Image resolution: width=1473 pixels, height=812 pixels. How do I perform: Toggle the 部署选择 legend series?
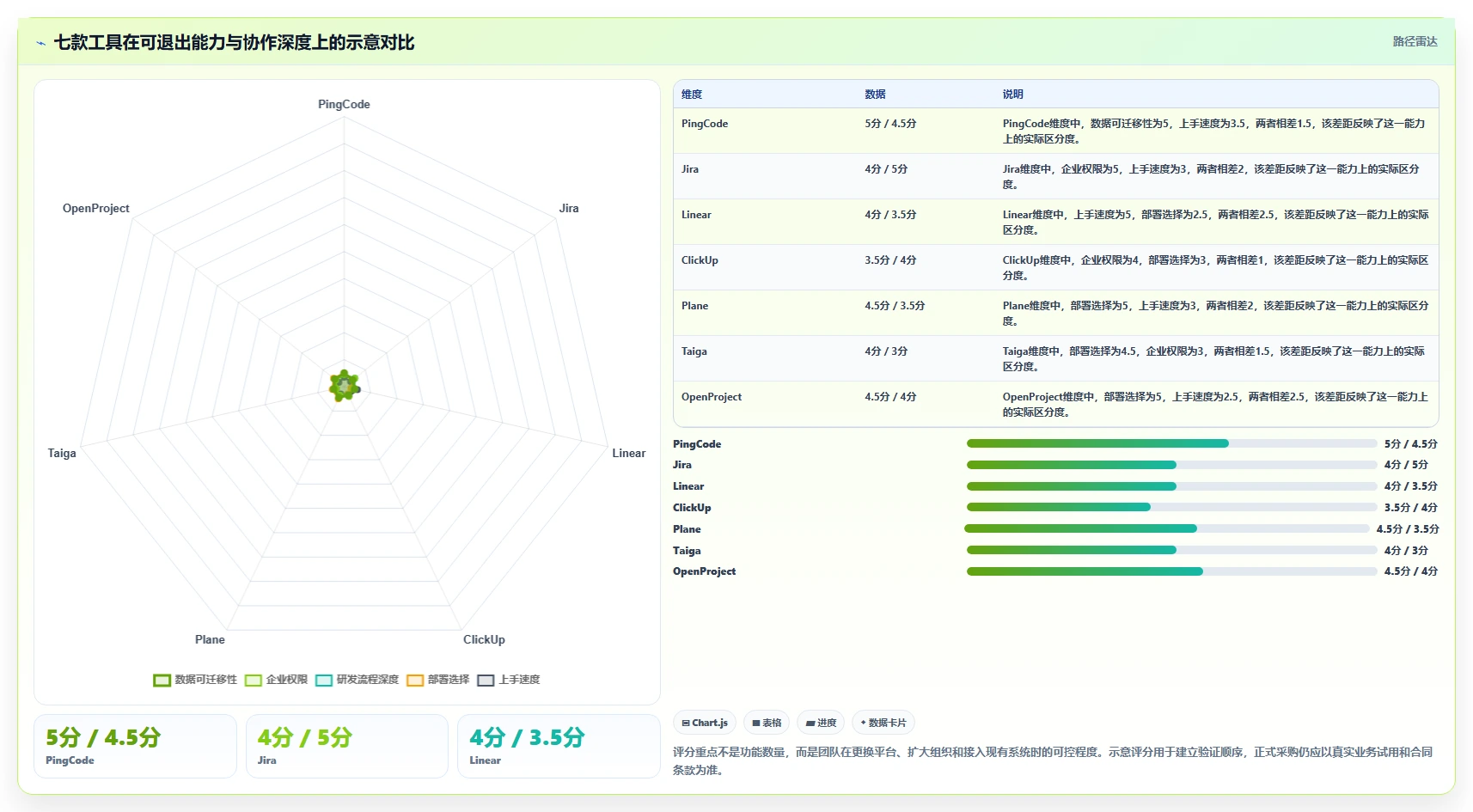point(437,680)
